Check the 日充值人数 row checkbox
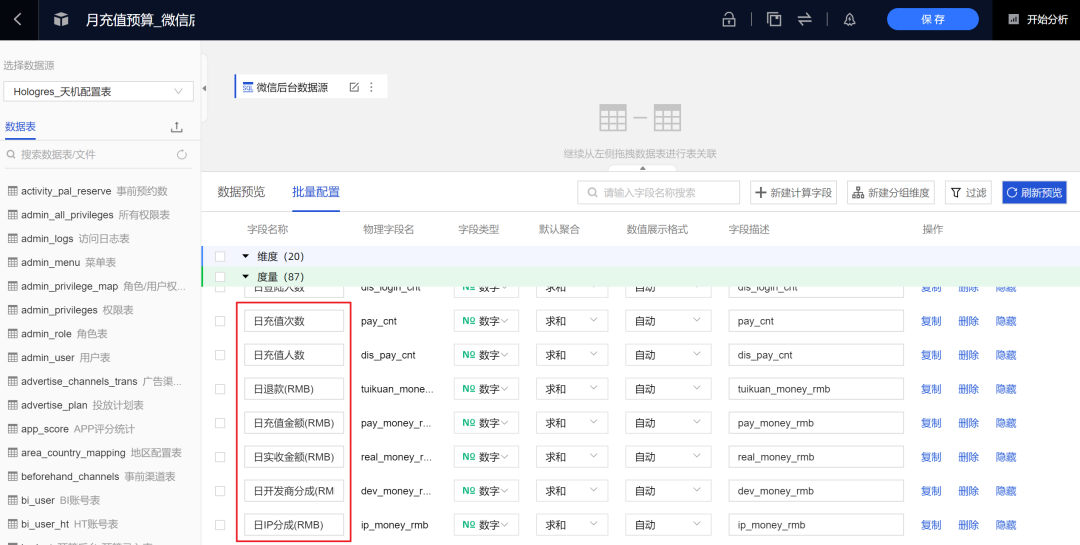The image size is (1080, 545). (x=220, y=355)
